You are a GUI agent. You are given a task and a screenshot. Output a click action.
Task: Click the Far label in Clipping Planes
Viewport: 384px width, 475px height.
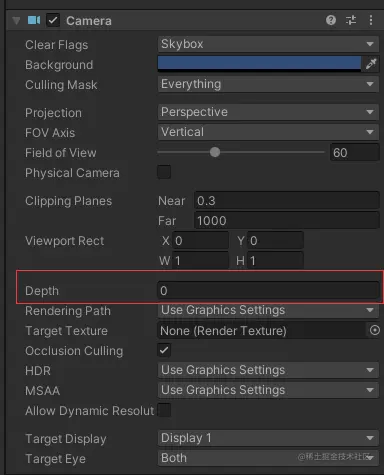click(x=167, y=221)
